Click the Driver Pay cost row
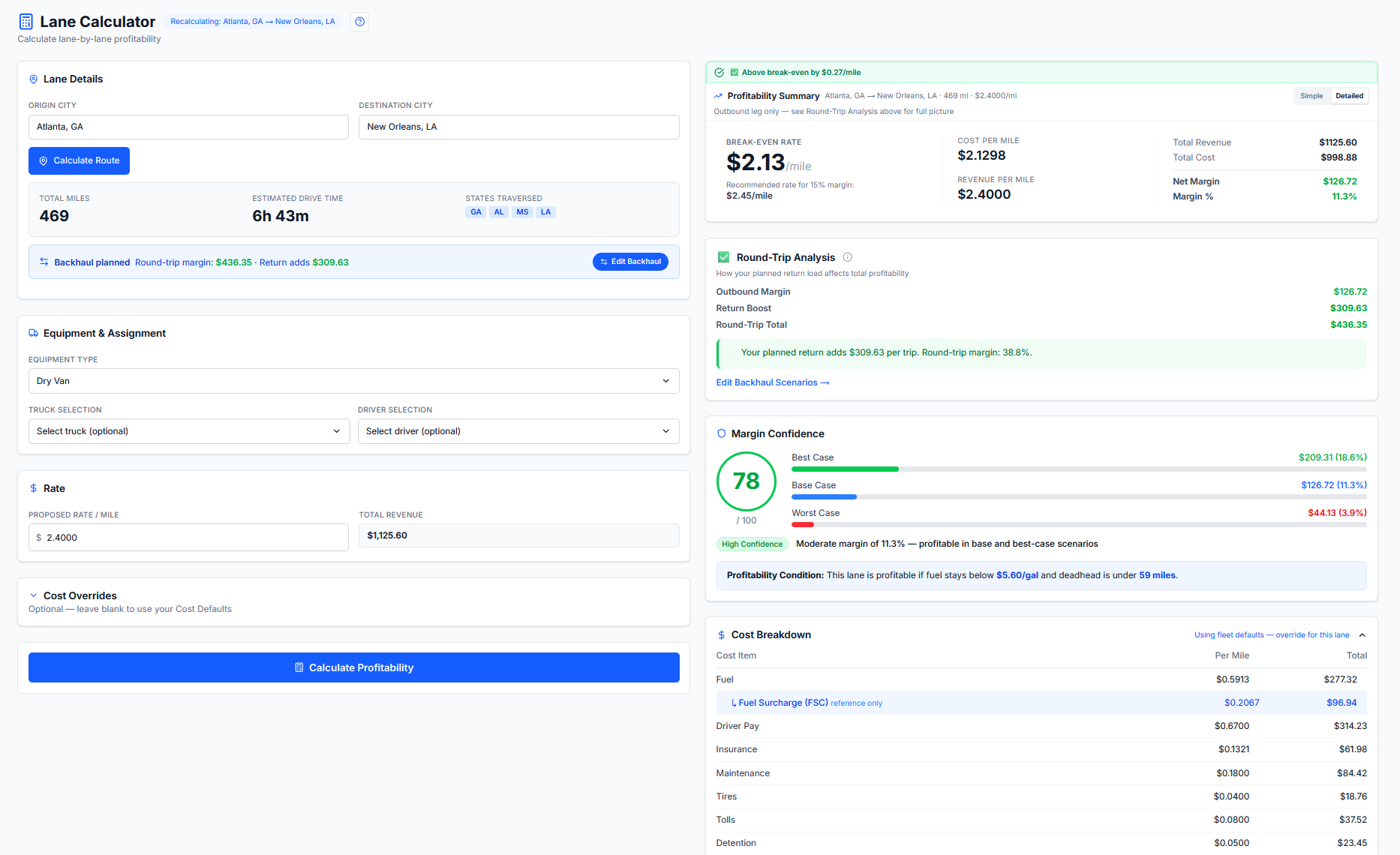Screen dimensions: 1400x855 tap(1041, 726)
